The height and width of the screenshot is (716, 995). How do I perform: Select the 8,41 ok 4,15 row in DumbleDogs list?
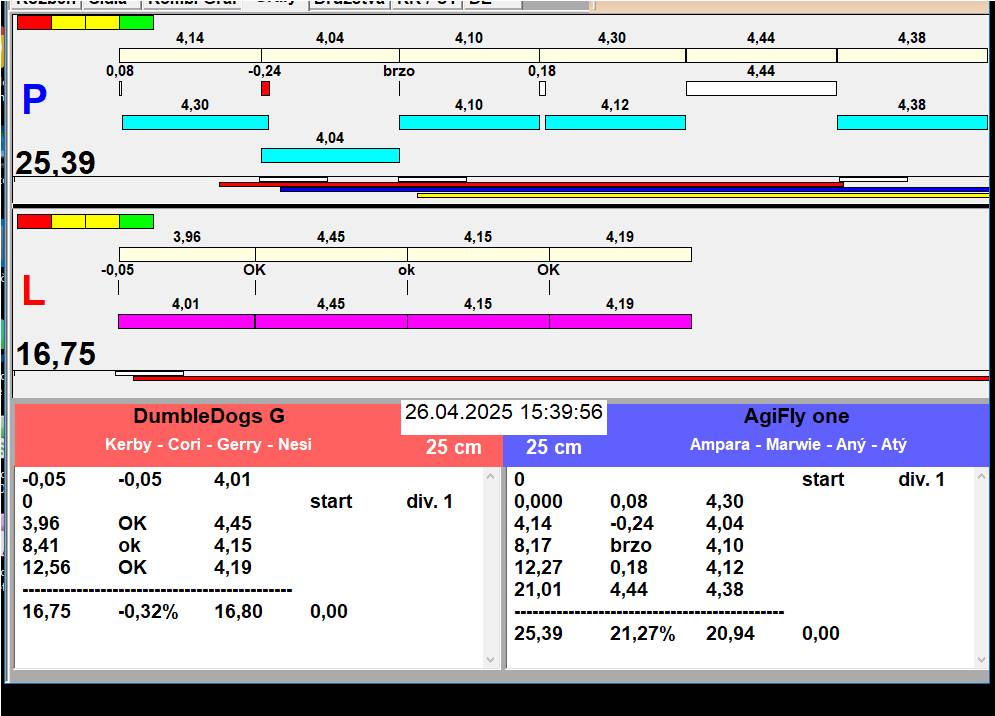(x=137, y=545)
